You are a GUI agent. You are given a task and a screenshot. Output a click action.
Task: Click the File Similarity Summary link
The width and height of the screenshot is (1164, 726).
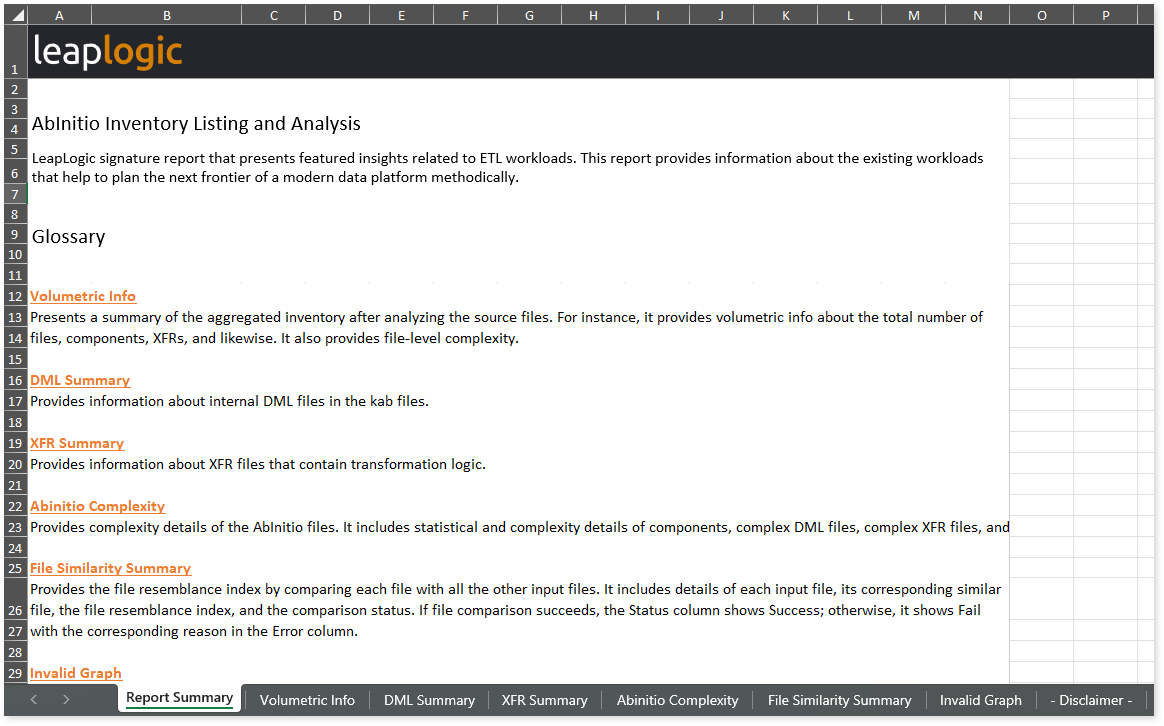[x=110, y=568]
